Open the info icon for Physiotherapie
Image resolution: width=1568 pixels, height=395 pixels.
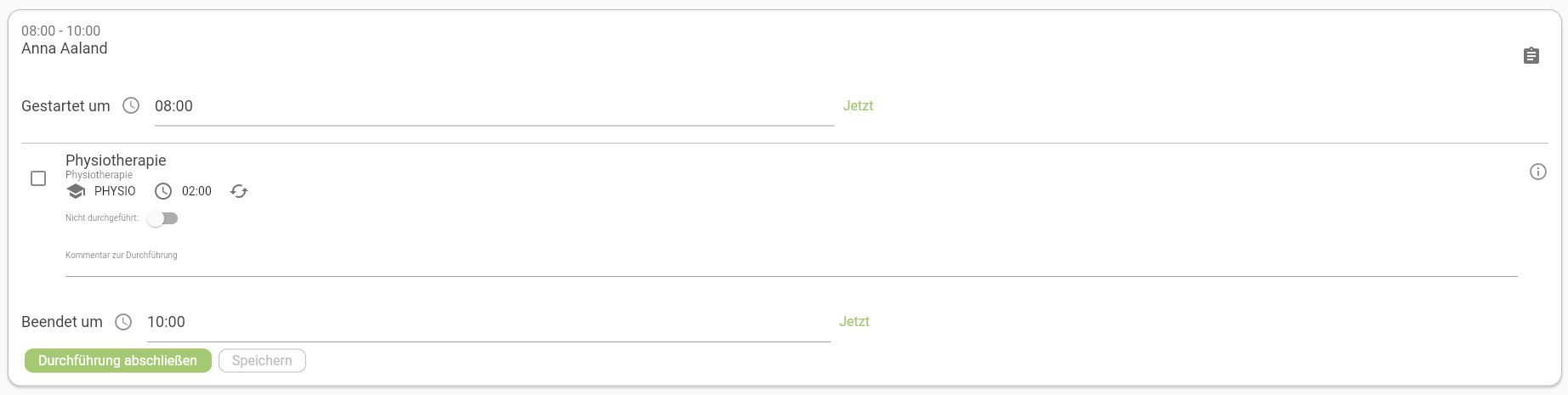[1537, 172]
